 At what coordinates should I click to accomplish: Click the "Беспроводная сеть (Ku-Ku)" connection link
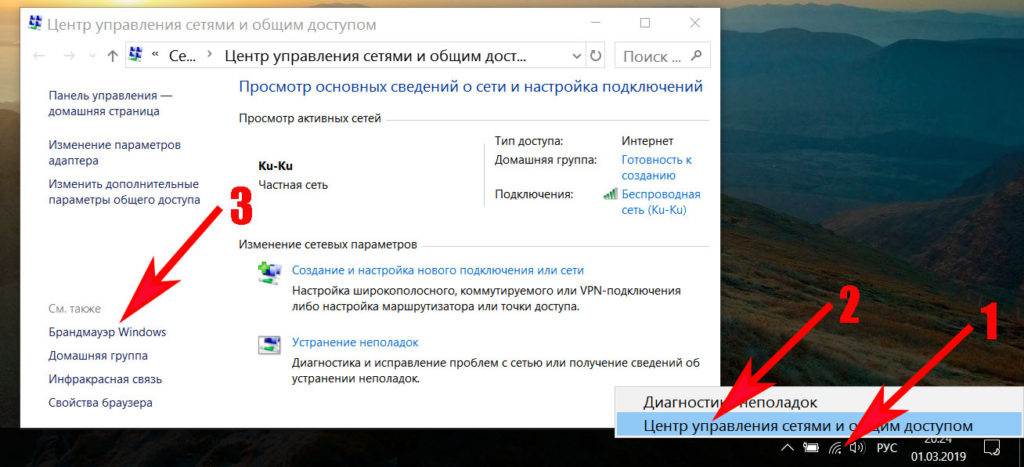coord(660,202)
